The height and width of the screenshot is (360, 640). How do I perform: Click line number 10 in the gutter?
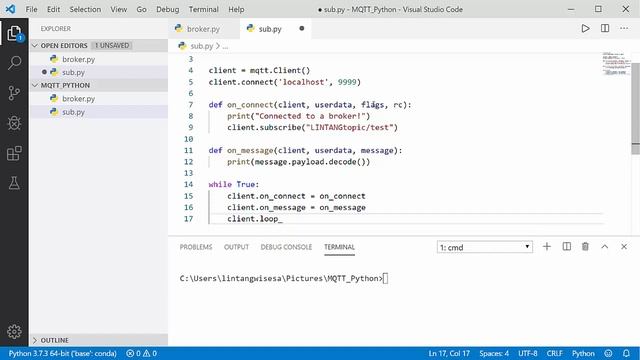pos(188,139)
